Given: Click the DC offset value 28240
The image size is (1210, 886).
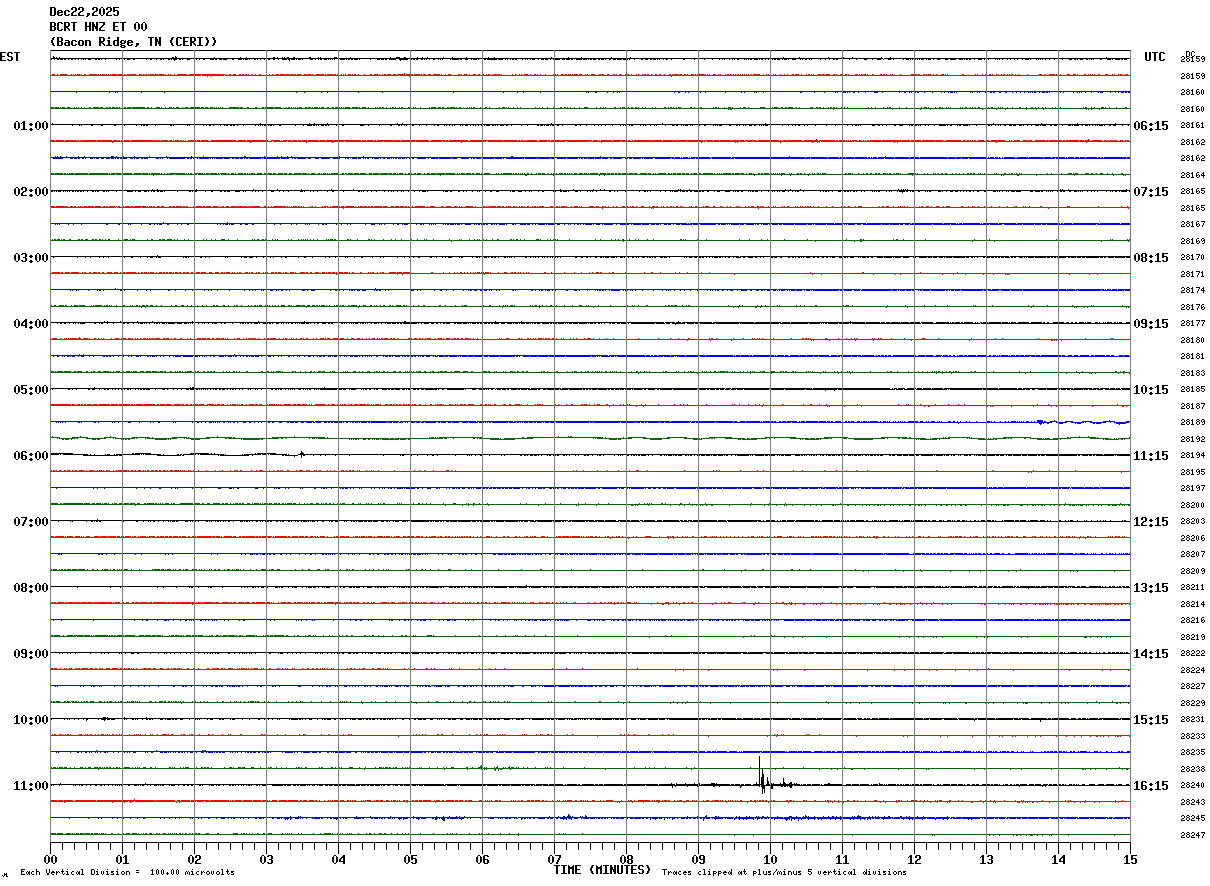Looking at the screenshot, I should [x=1193, y=786].
